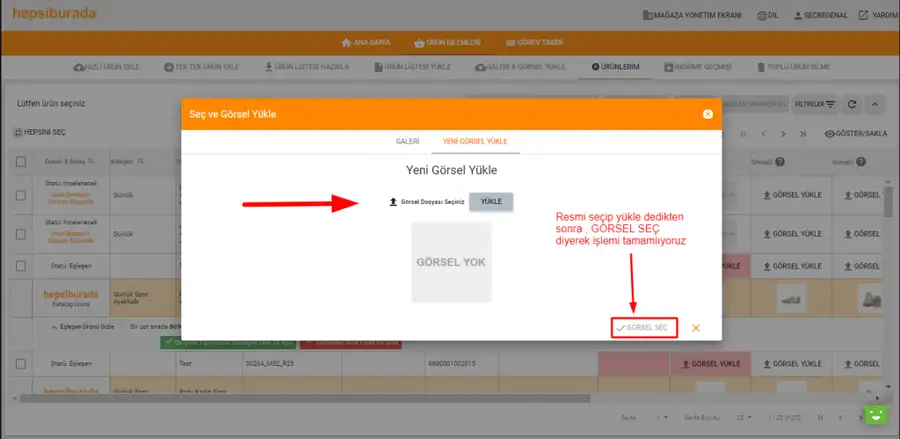Open the FİLTRELER filter panel

[815, 104]
